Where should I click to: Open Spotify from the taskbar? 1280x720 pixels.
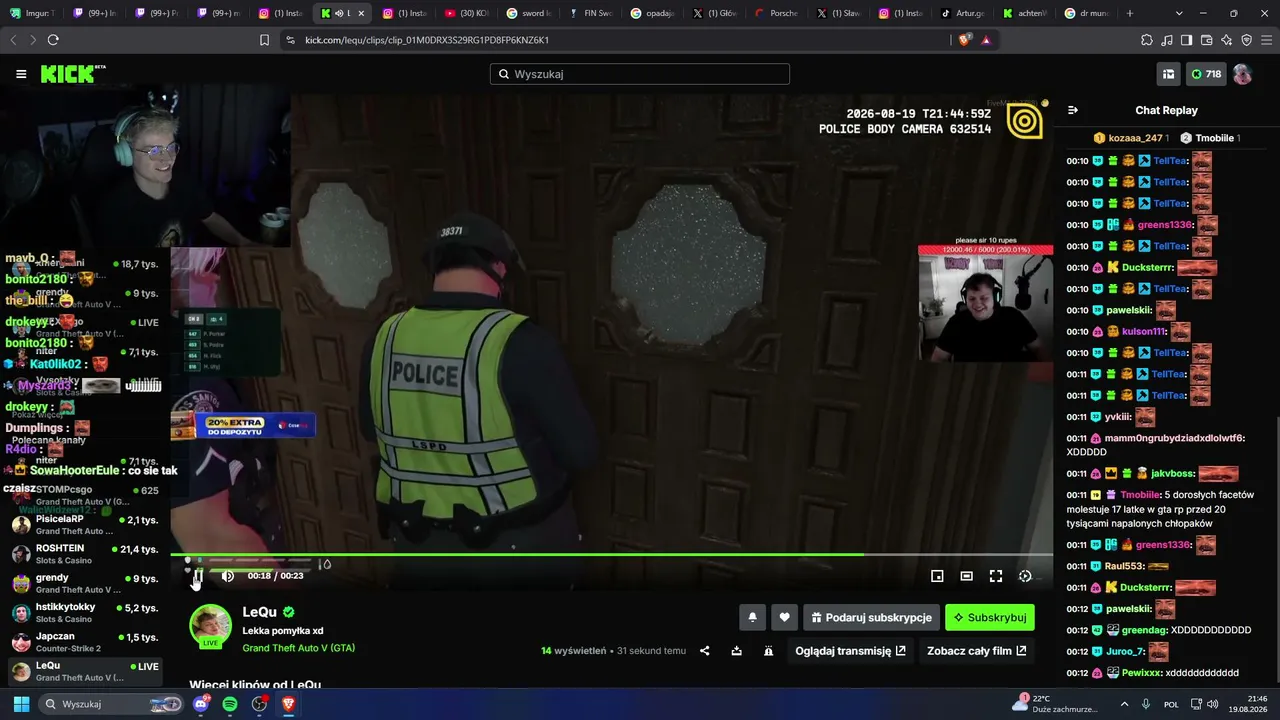click(230, 704)
